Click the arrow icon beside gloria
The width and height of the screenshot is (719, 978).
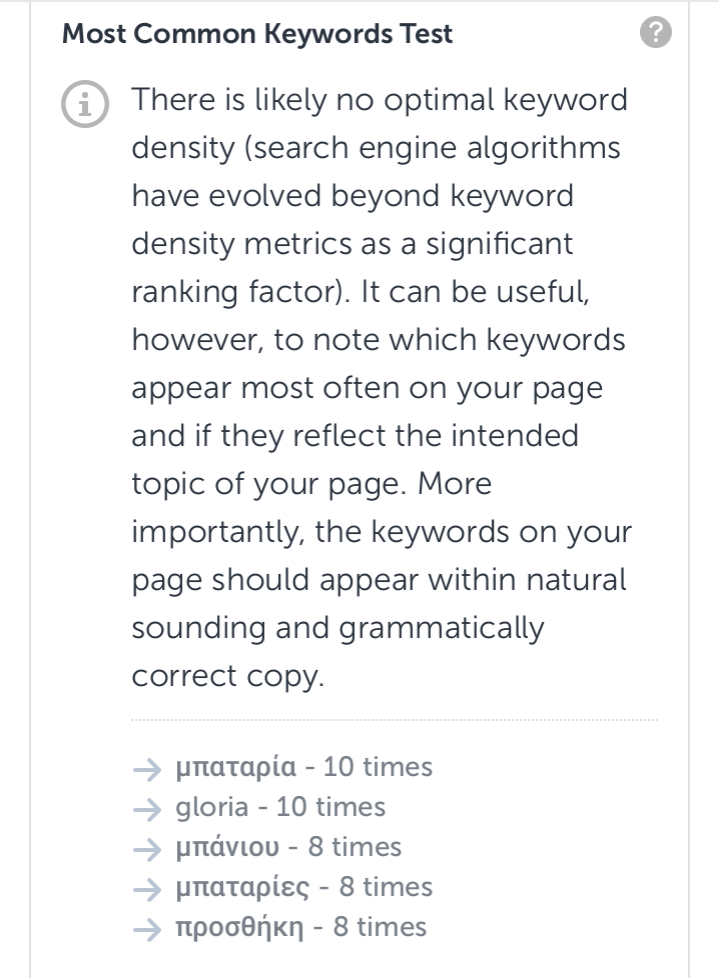147,810
